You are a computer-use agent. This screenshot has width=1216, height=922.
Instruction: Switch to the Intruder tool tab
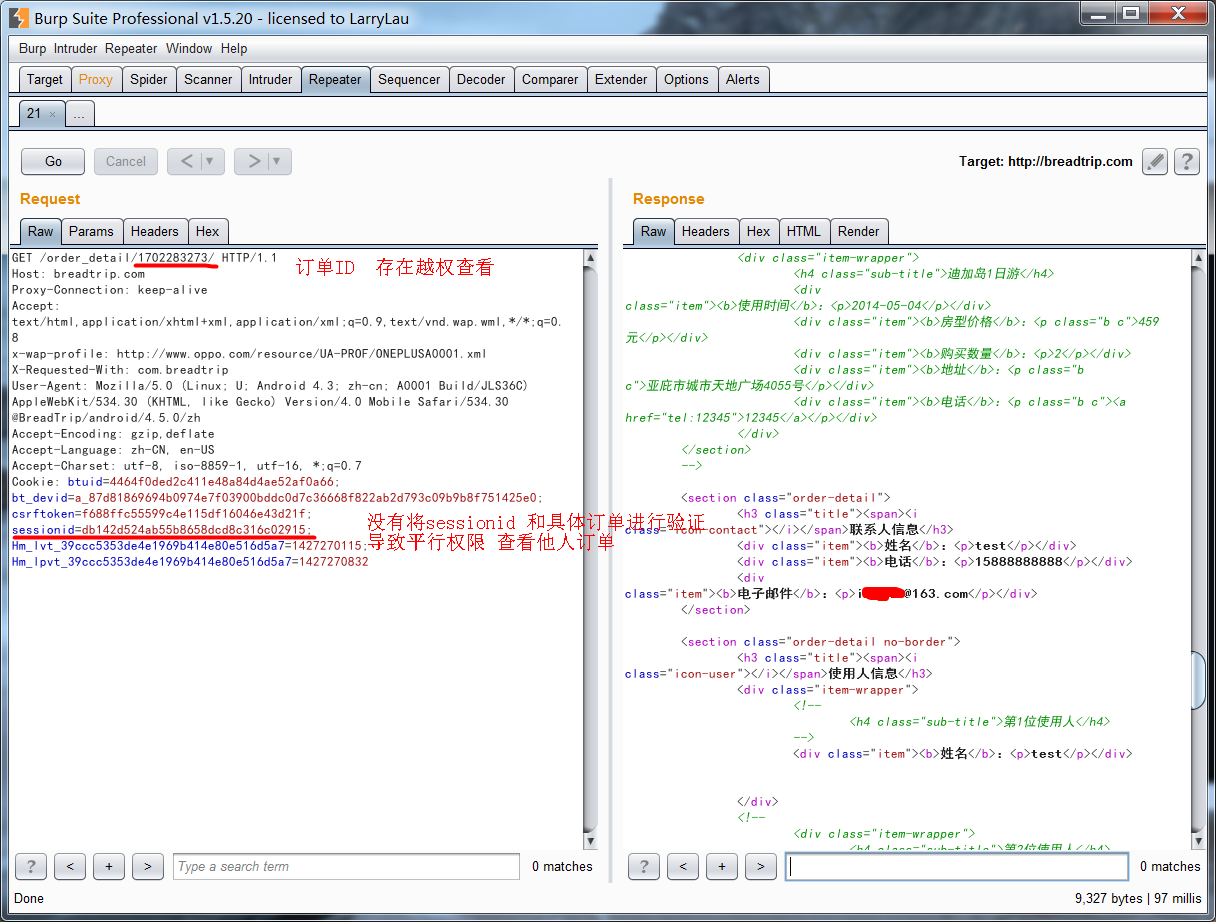(x=271, y=79)
